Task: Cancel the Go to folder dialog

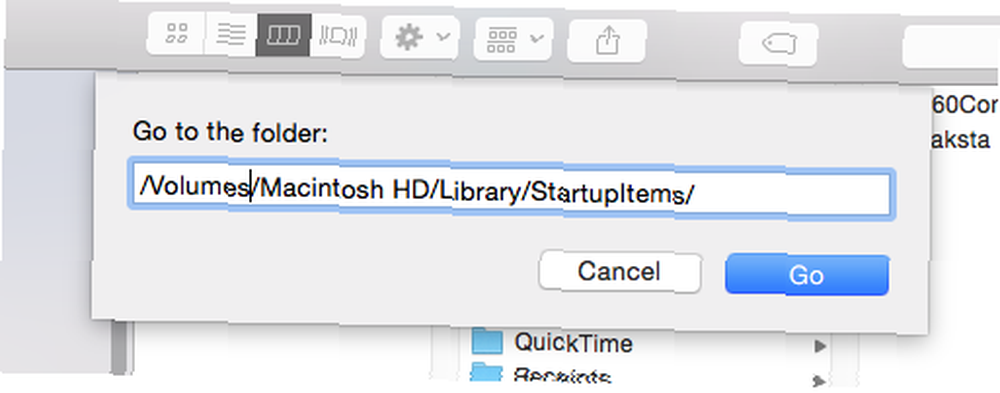Action: point(619,272)
